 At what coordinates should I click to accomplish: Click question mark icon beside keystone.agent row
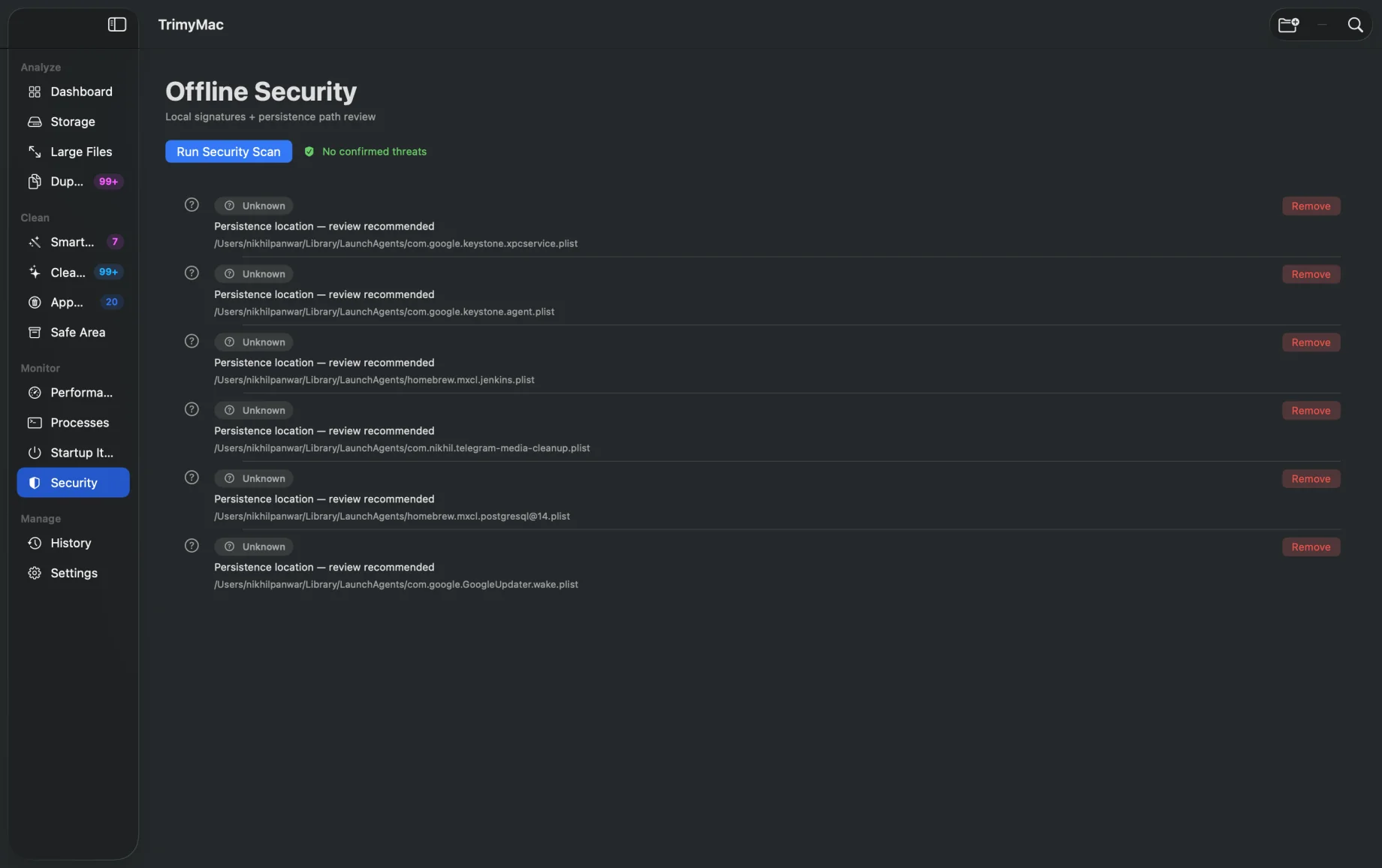pos(192,273)
